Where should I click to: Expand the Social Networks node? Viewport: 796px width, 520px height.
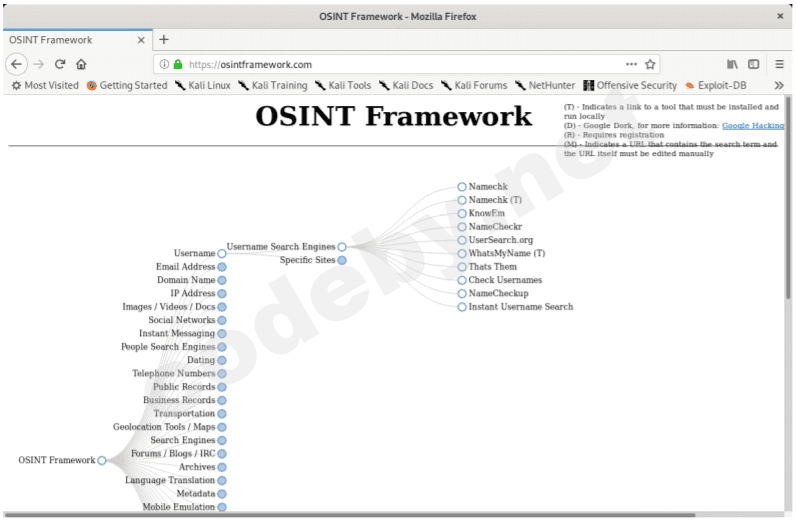[222, 320]
